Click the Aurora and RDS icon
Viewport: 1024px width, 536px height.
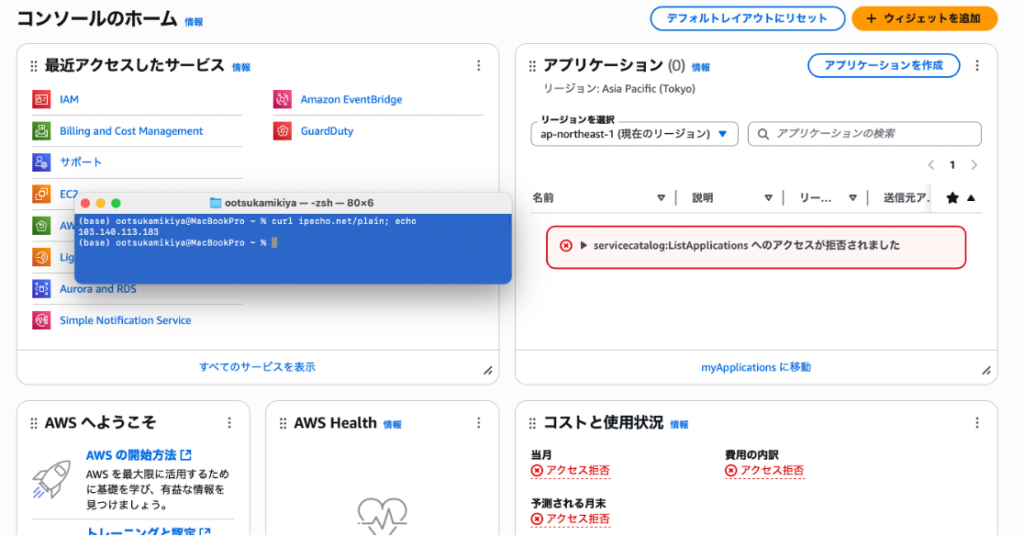coord(42,289)
